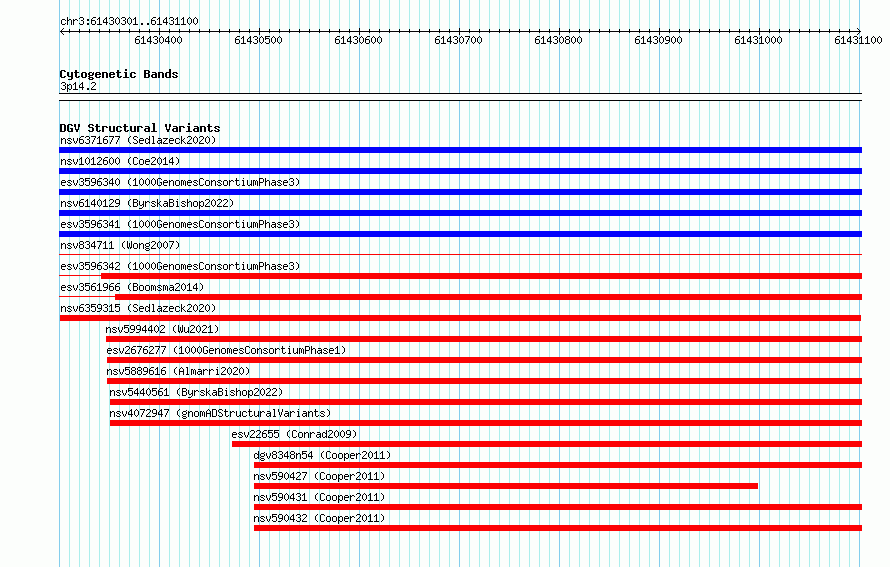Open the nsv6140129 (ByrskaBishop2022) label
Screen dimensions: 890x567
147,203
